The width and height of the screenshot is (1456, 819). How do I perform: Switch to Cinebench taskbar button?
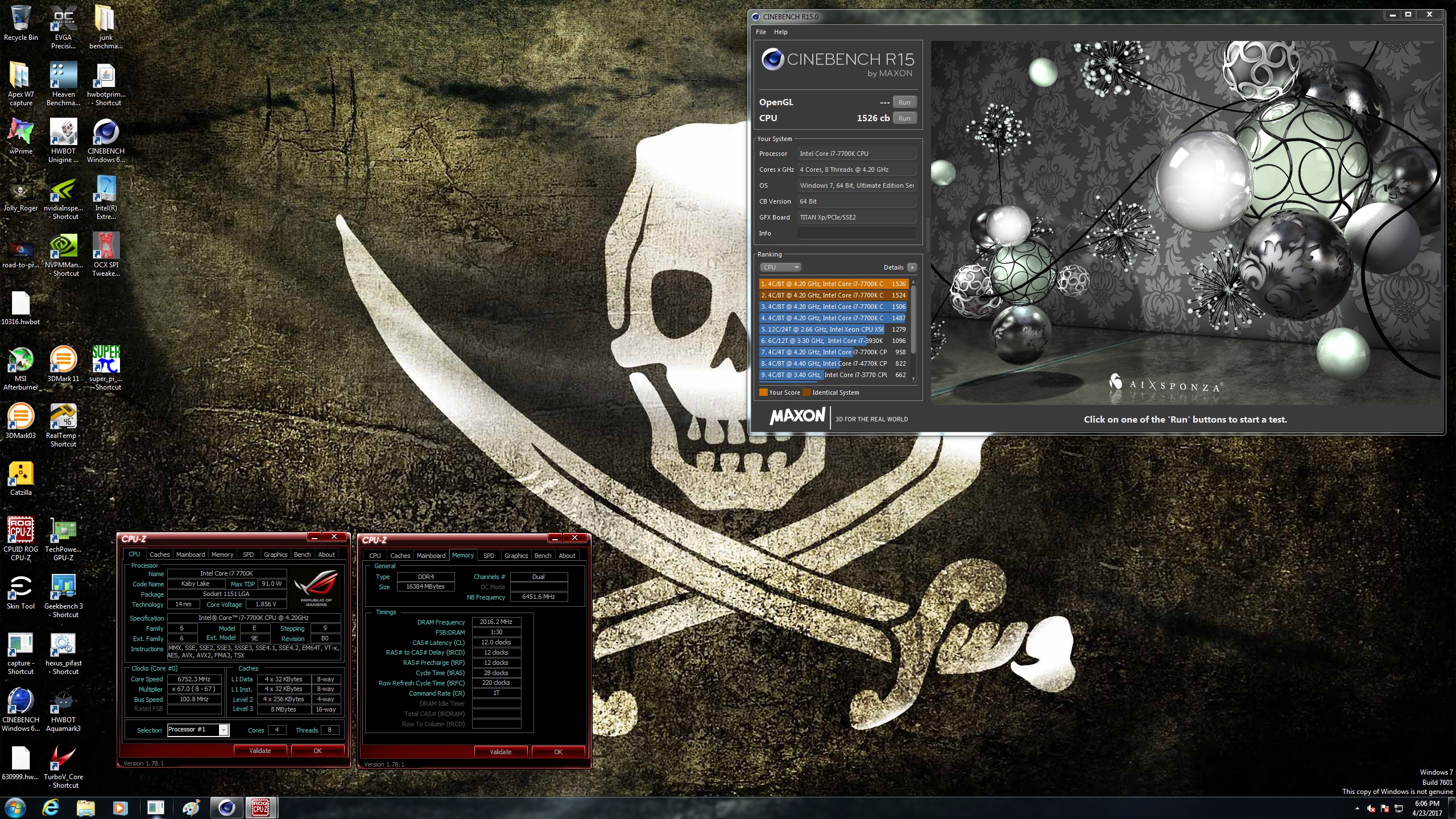(226, 808)
